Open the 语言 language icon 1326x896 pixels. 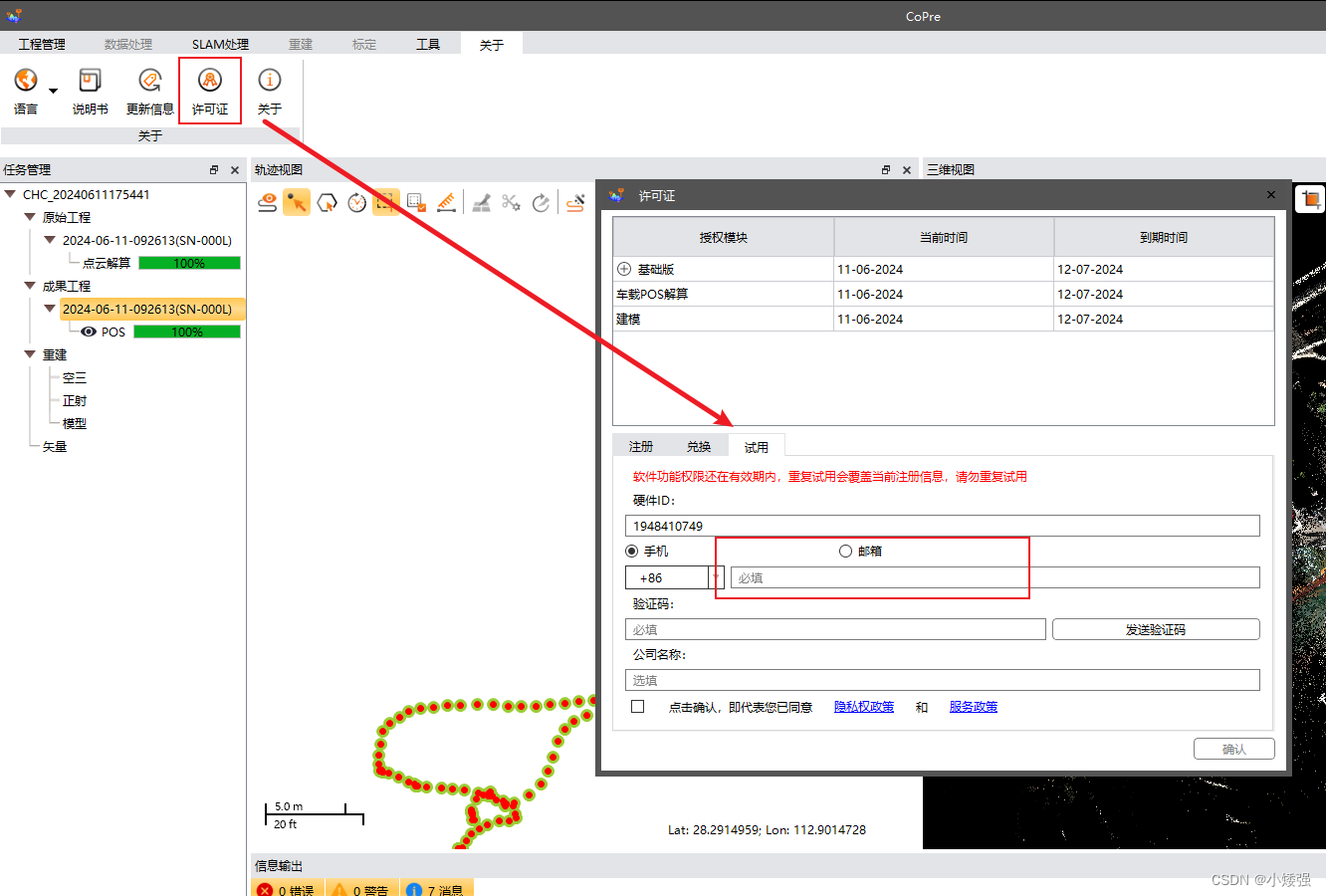(26, 81)
